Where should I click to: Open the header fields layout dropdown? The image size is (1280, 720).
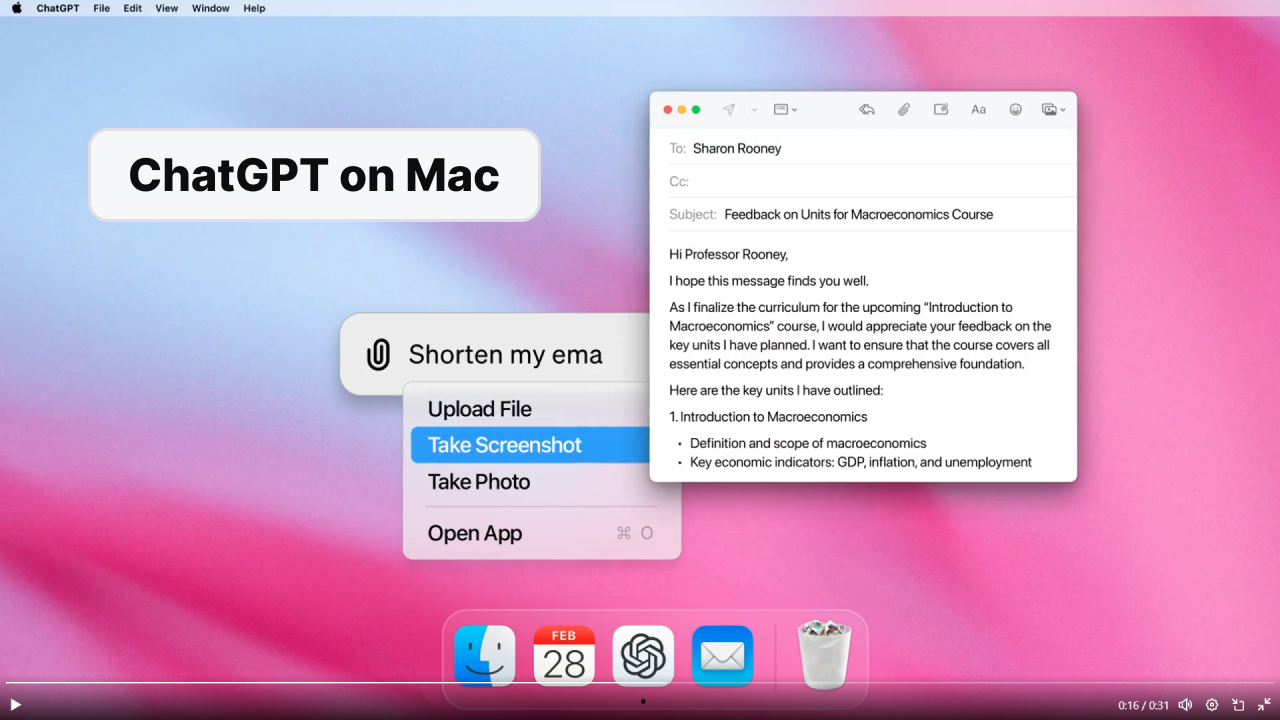[785, 110]
